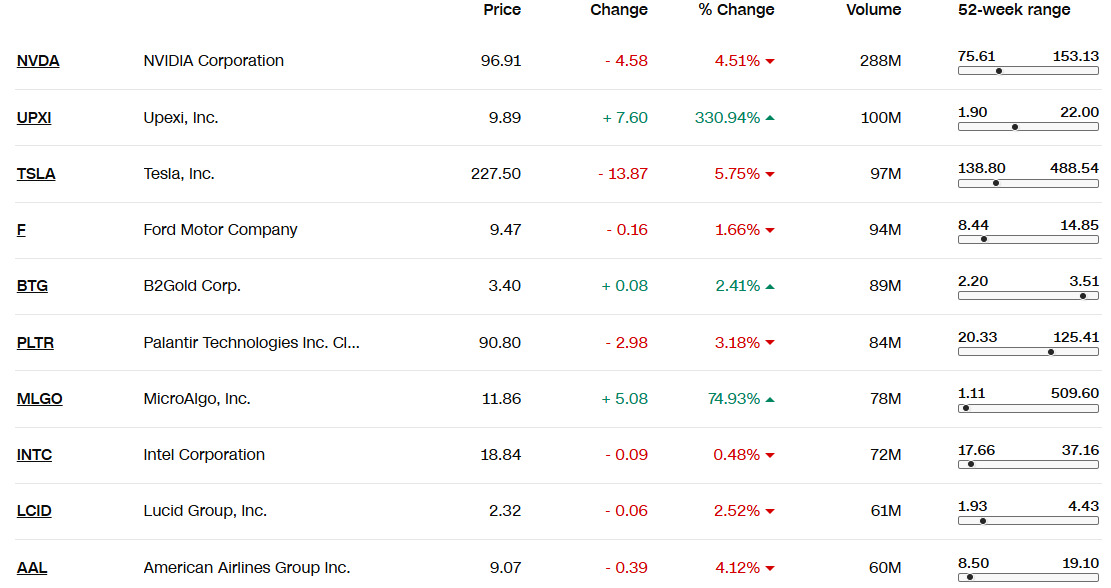Select the PLTR ticker symbol
The height and width of the screenshot is (588, 1111).
point(35,343)
